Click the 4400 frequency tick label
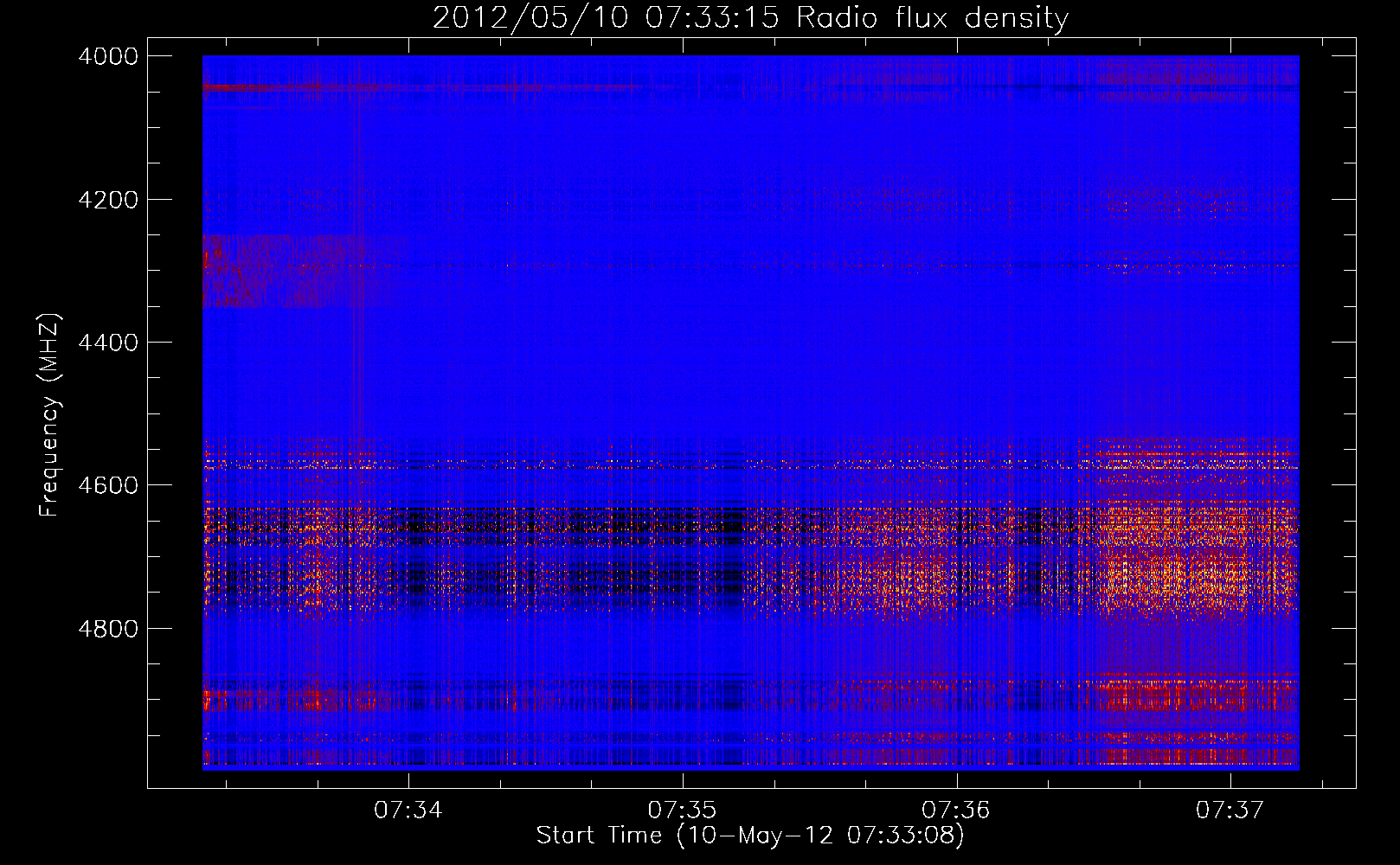Image resolution: width=1400 pixels, height=865 pixels. click(108, 343)
